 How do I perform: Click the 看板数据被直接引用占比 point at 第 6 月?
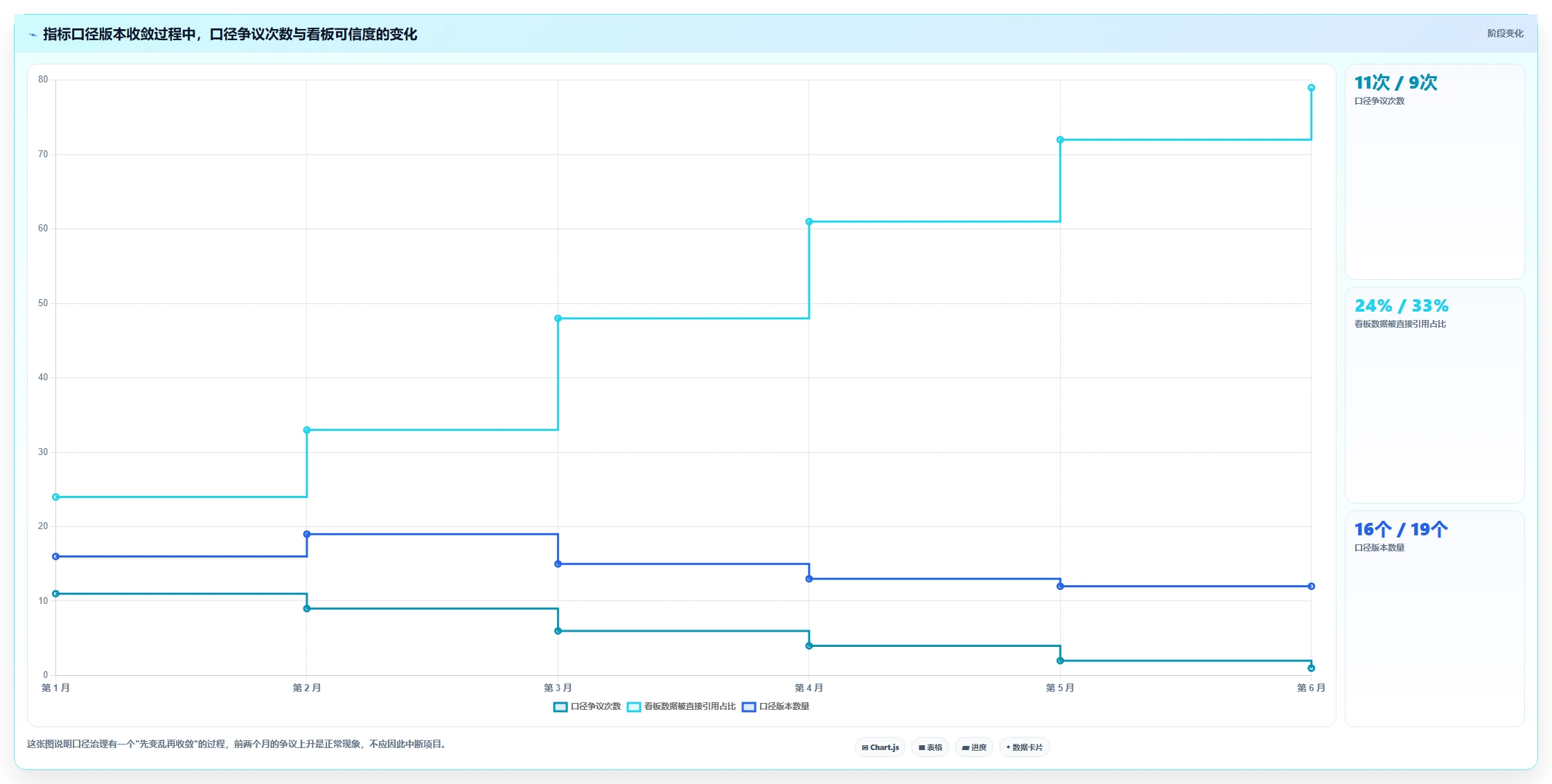[1311, 88]
